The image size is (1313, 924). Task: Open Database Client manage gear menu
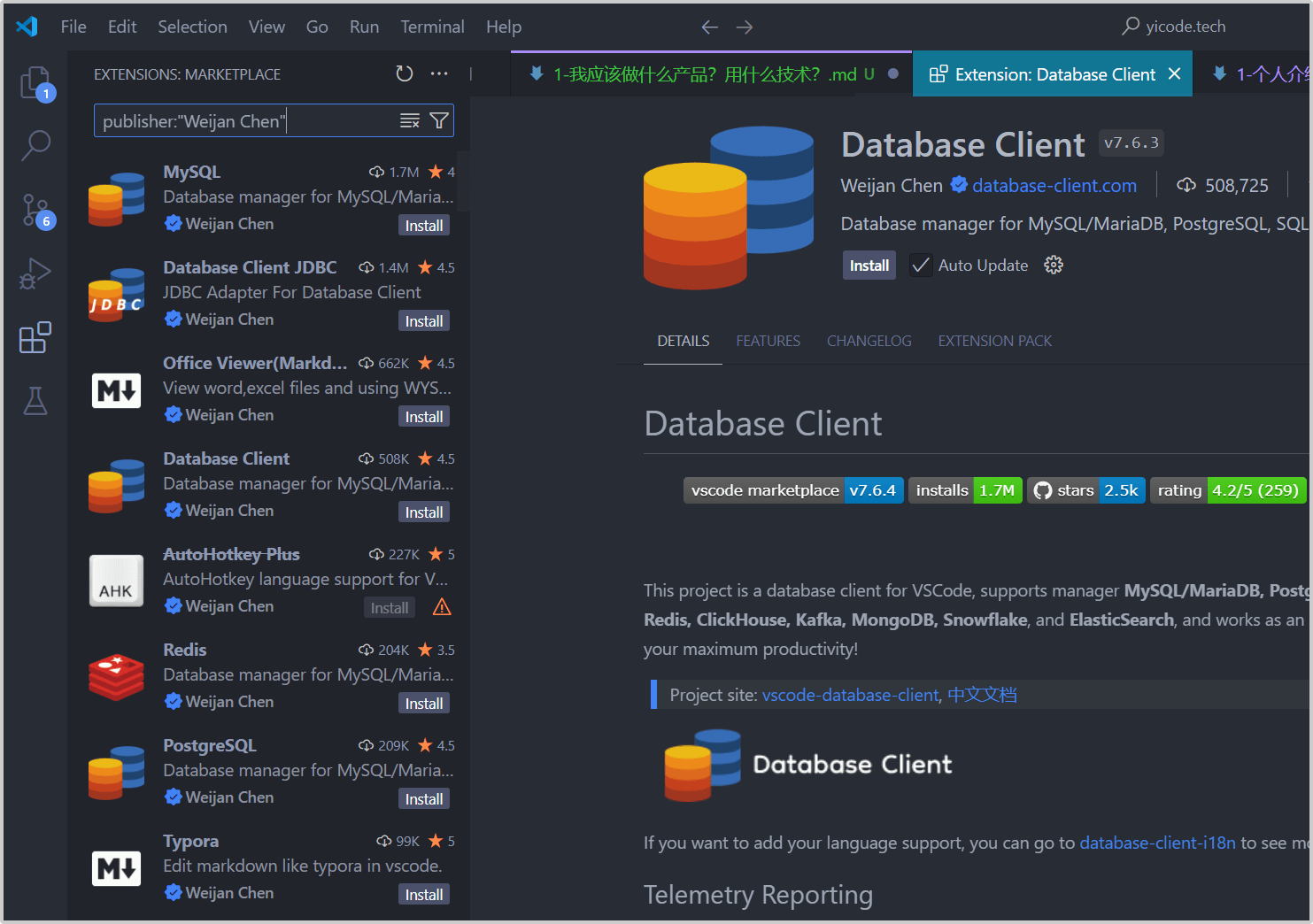click(1054, 266)
